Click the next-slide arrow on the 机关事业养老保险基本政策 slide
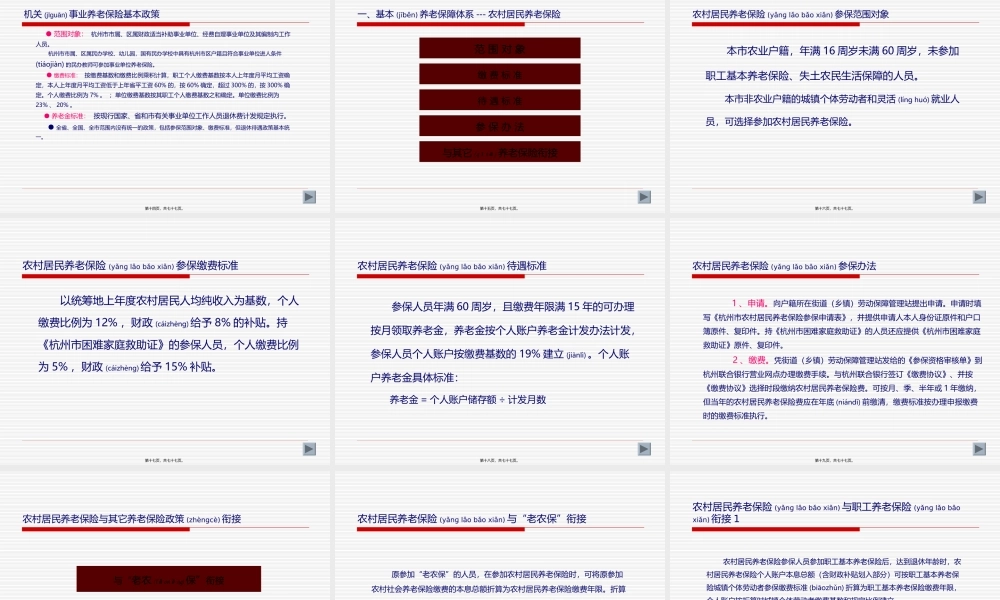The image size is (1000, 600). coord(308,197)
